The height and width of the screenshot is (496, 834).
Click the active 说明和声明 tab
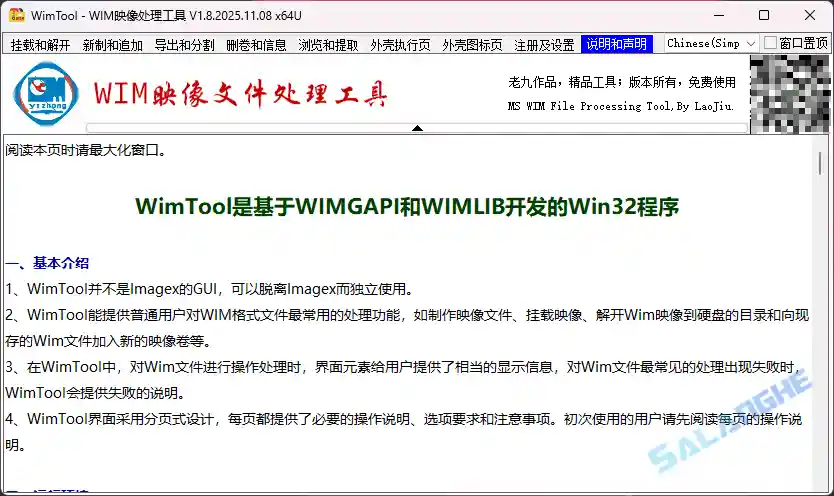pyautogui.click(x=616, y=44)
